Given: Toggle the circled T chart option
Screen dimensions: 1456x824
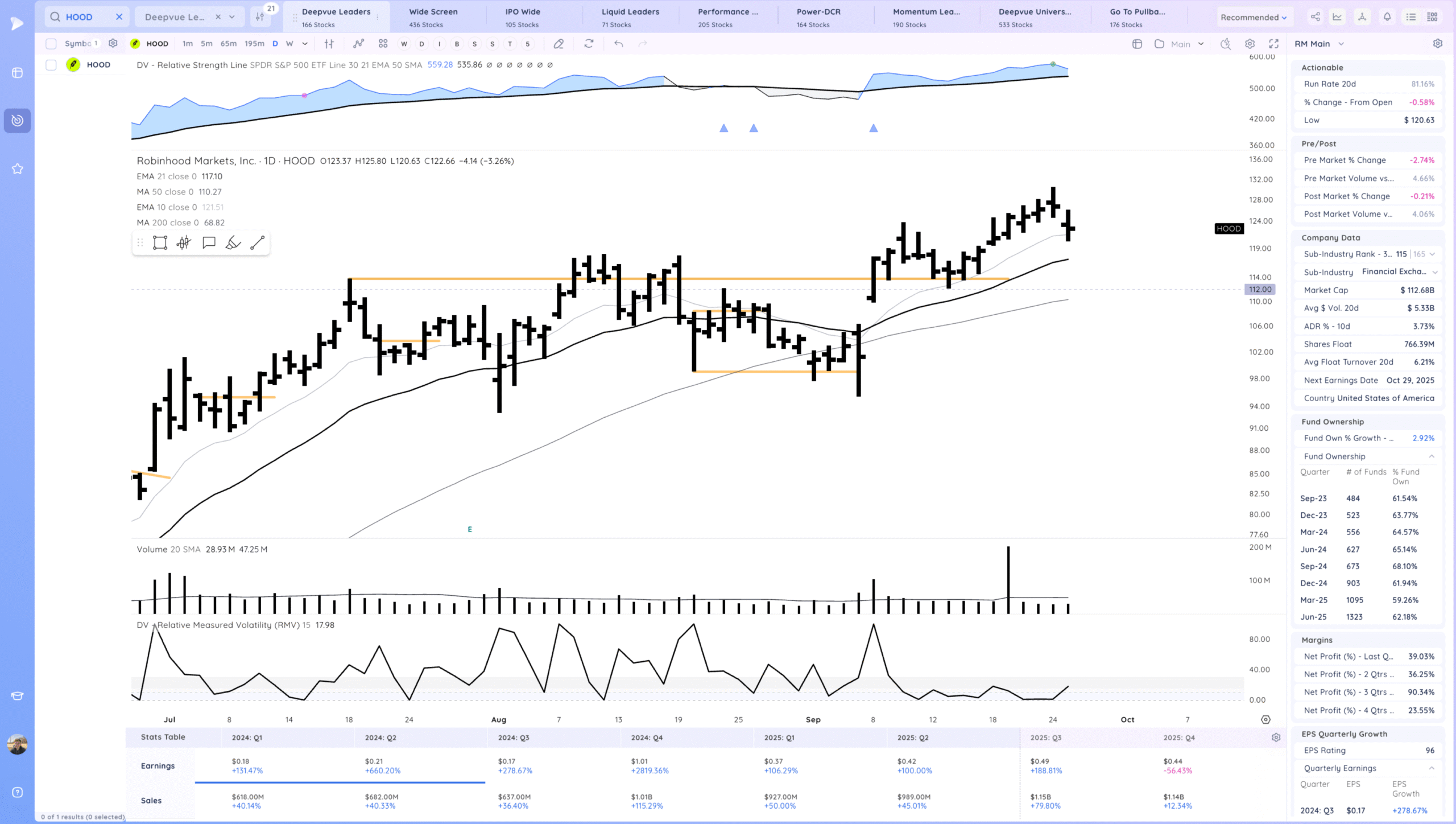Looking at the screenshot, I should click(510, 44).
